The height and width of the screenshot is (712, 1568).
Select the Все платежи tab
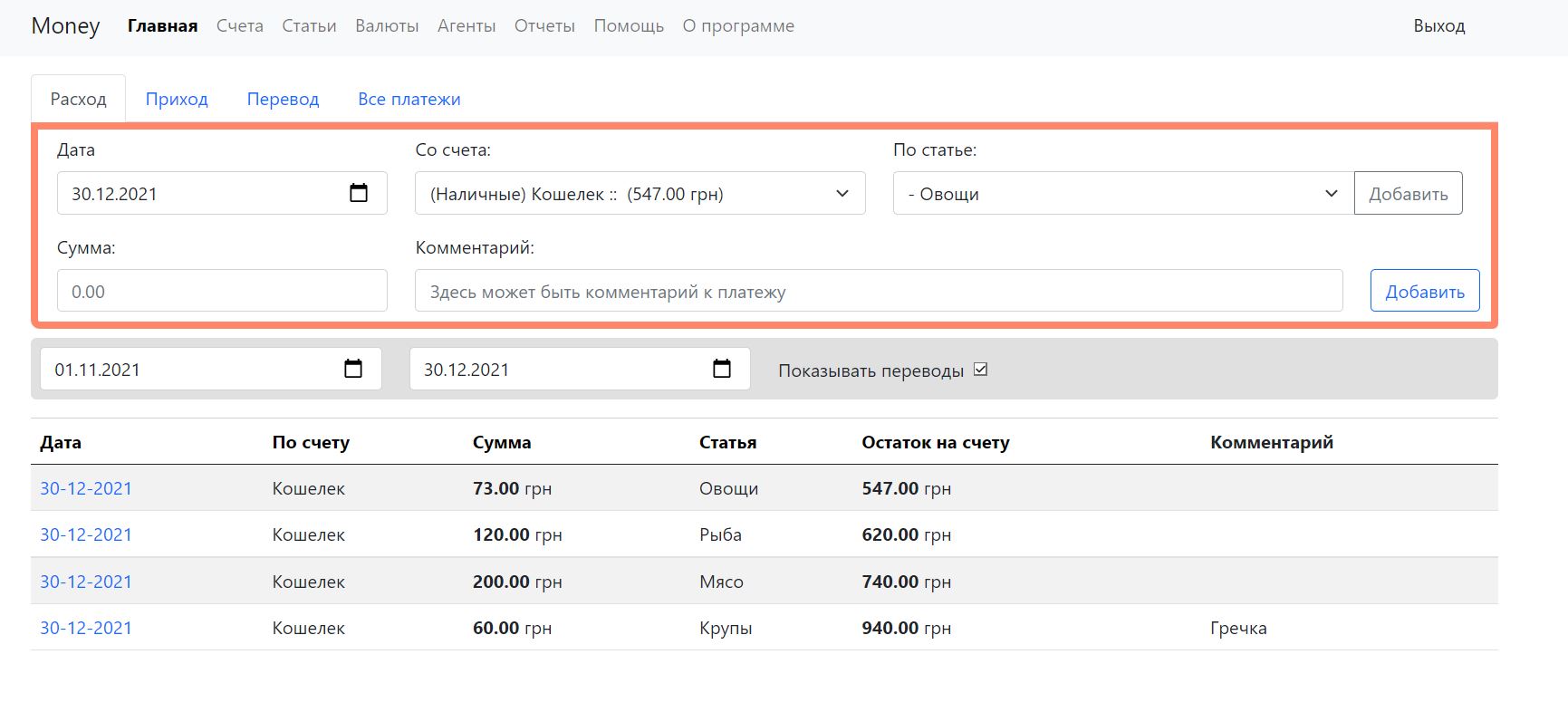(x=409, y=99)
